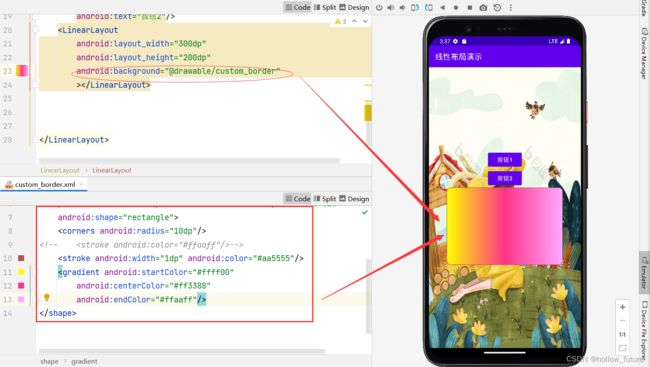This screenshot has height=367, width=650.
Task: Open color picker for #ff3388 gutter swatch
Action: click(21, 286)
